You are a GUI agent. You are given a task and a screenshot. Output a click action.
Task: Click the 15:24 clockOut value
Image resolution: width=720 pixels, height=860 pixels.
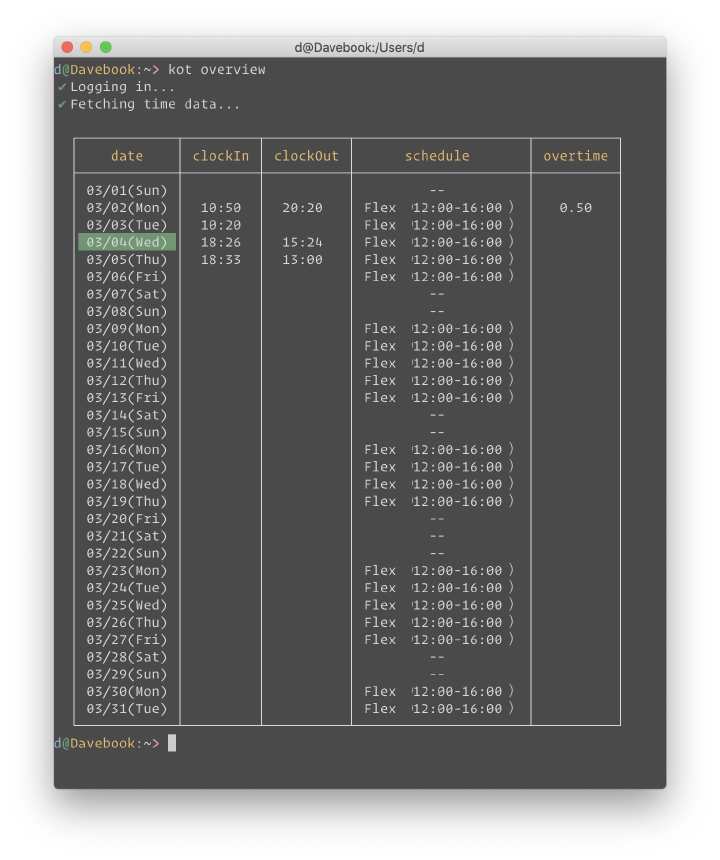click(x=302, y=242)
